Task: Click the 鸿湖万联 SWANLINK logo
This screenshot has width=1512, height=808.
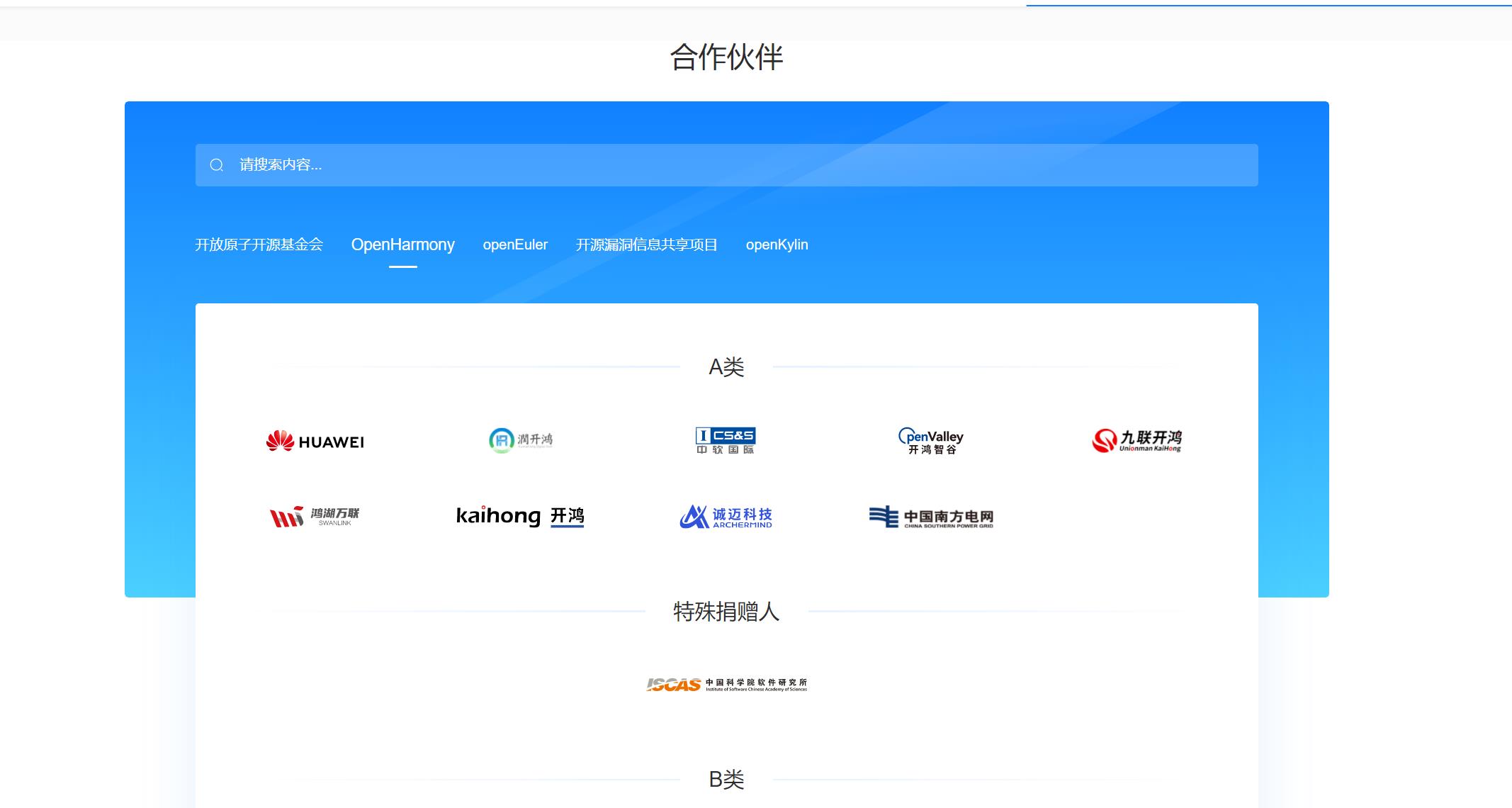Action: [x=315, y=516]
